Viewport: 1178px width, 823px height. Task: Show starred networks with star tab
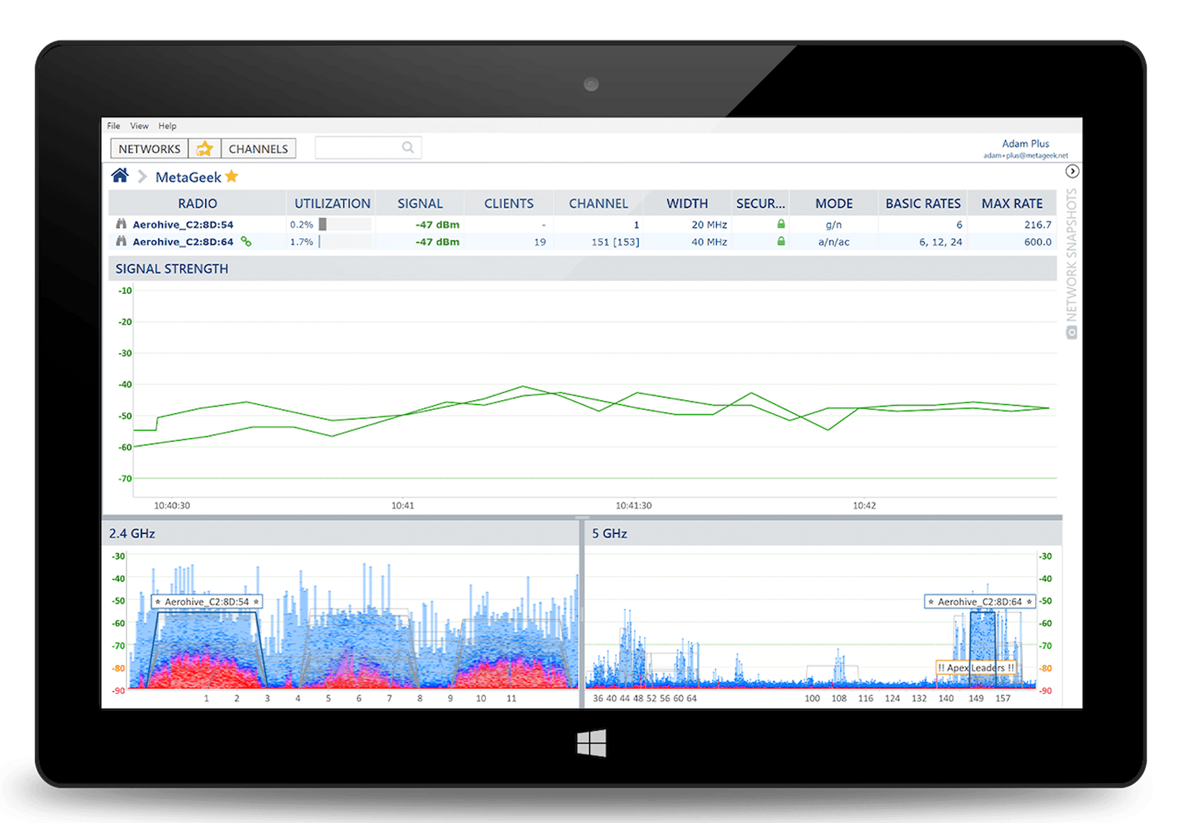coord(204,149)
